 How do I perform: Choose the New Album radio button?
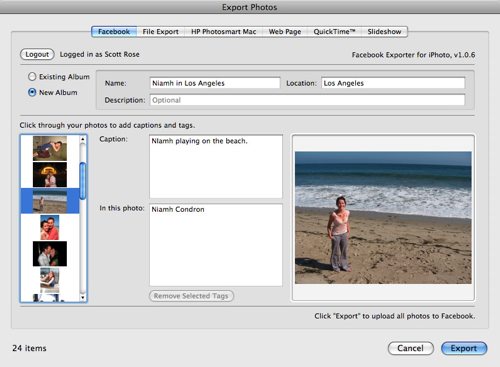pyautogui.click(x=32, y=92)
